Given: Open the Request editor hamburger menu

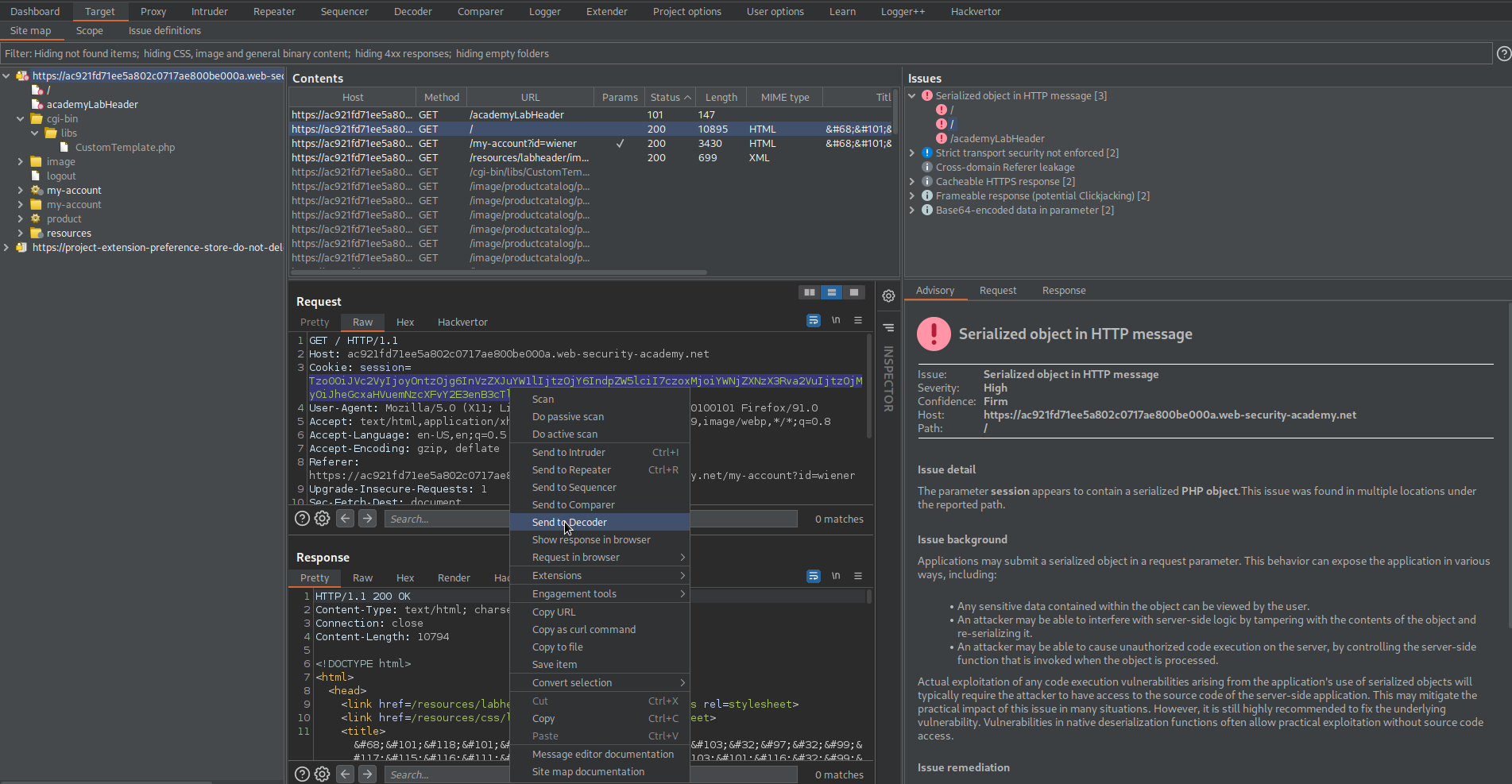Looking at the screenshot, I should point(858,320).
